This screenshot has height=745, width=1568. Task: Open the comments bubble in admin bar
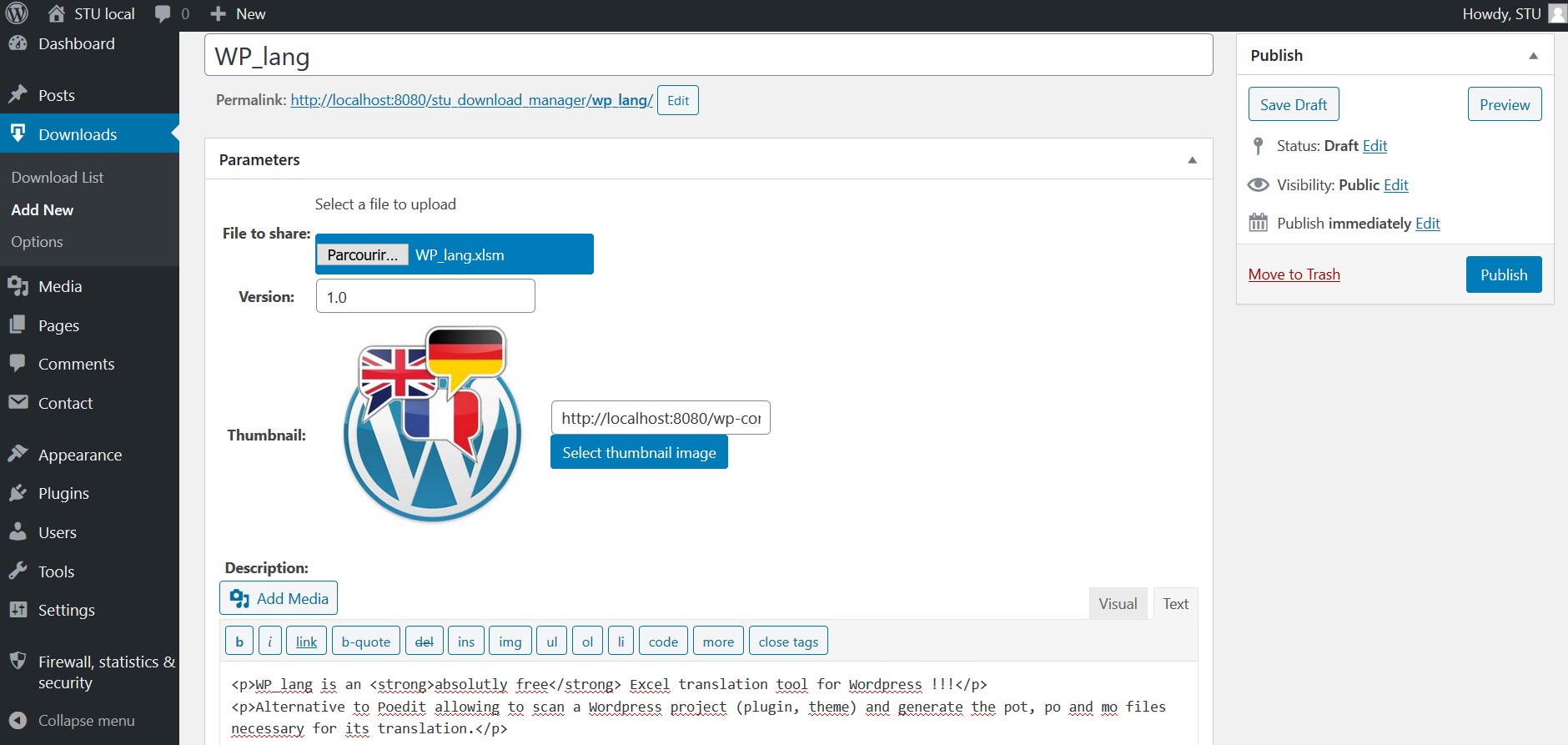163,14
